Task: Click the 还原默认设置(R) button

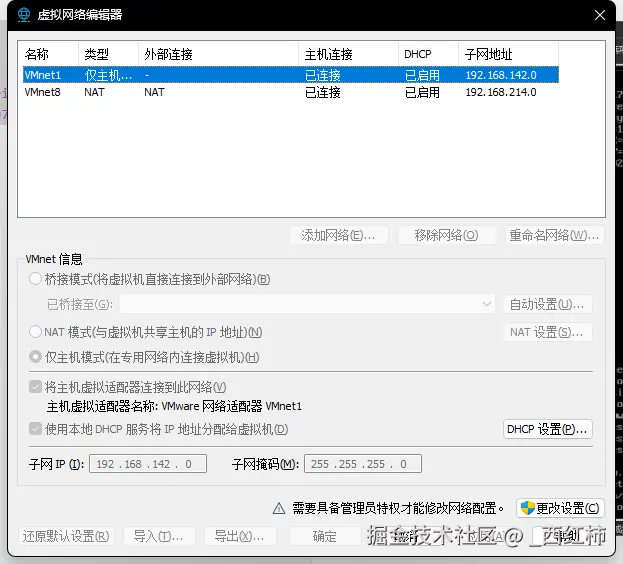Action: point(66,536)
